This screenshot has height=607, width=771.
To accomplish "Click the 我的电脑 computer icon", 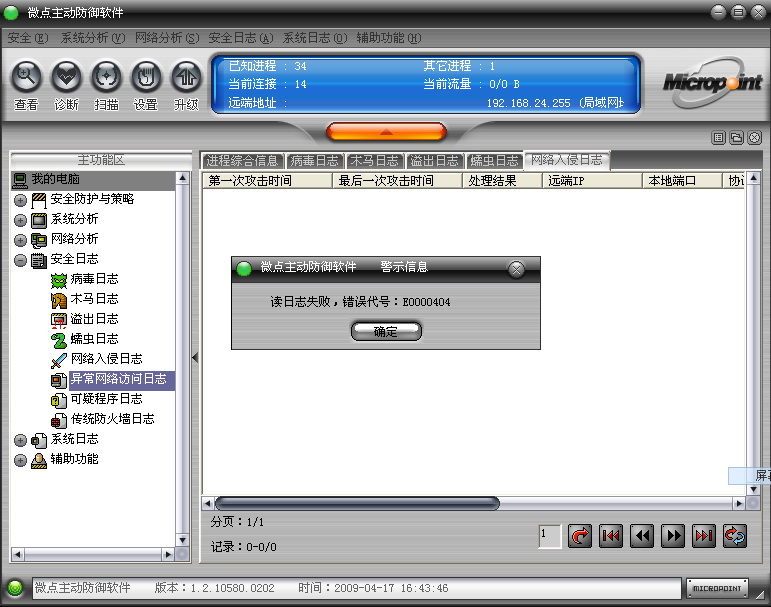I will 20,180.
